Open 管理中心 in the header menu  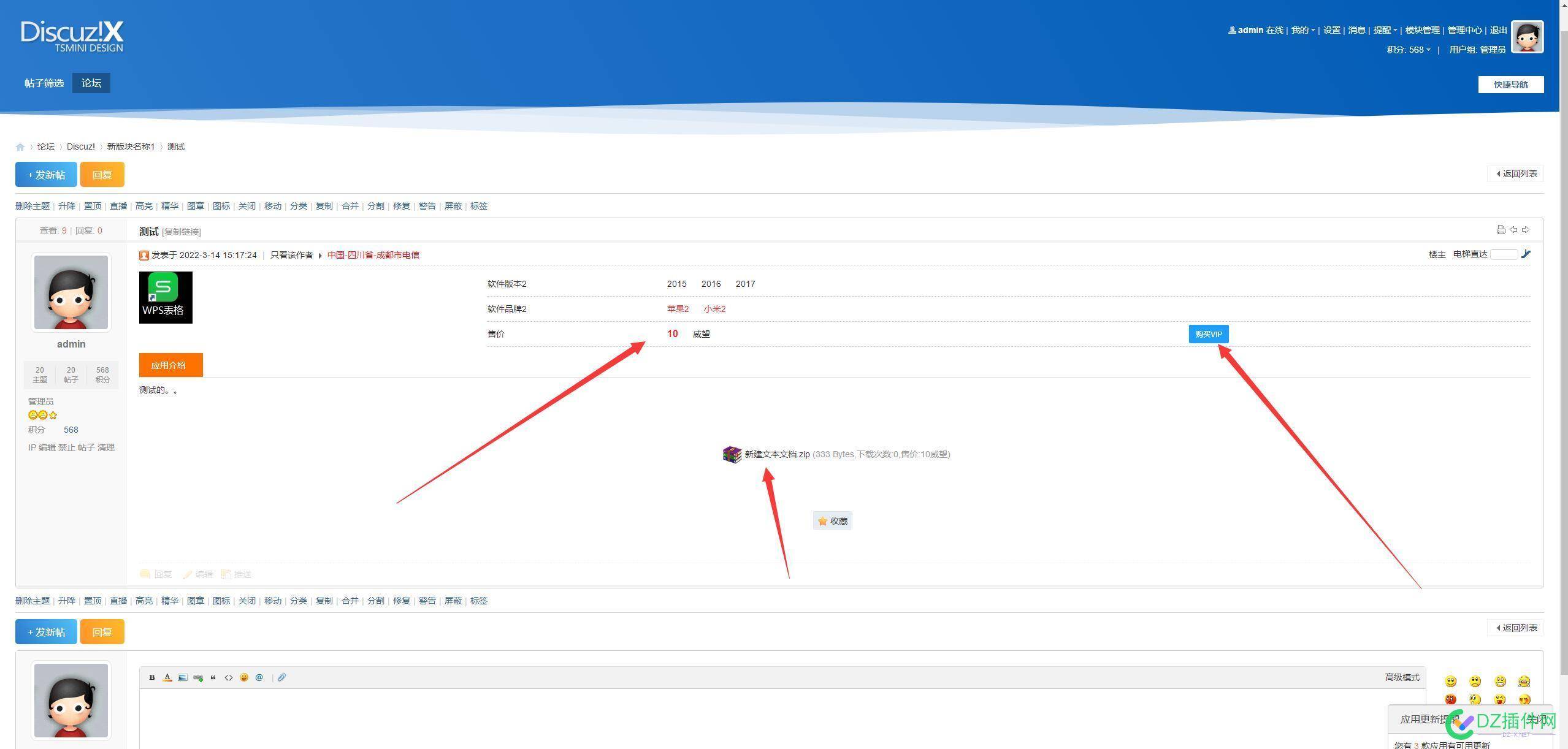click(x=1464, y=30)
